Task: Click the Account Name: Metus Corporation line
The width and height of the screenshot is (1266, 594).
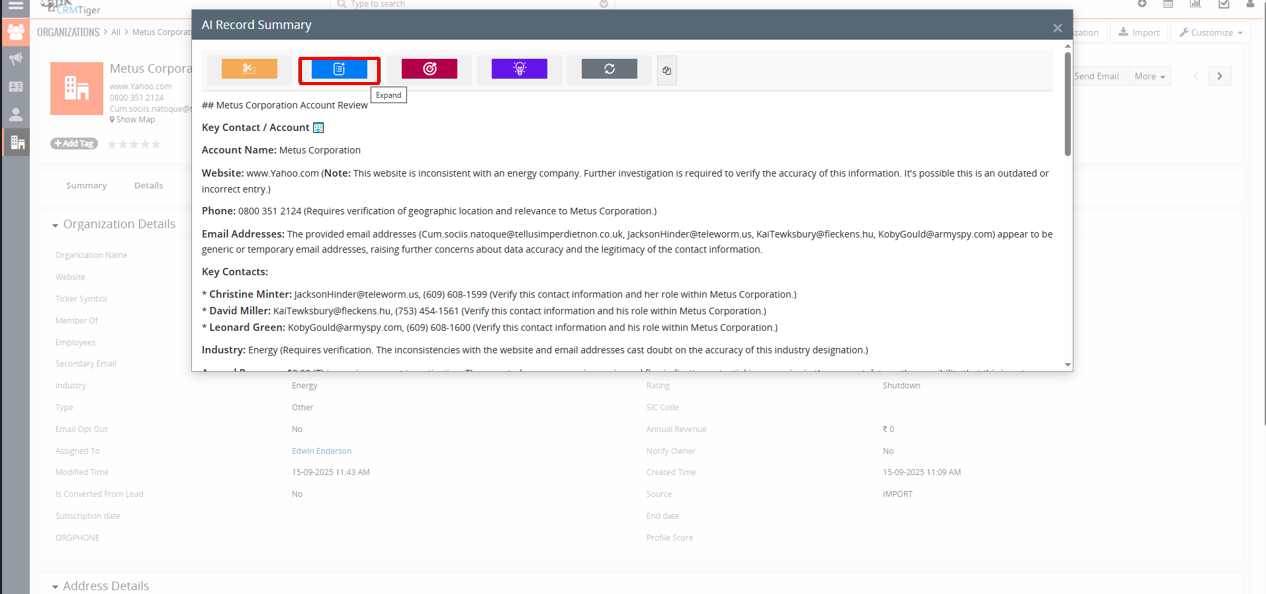Action: (281, 150)
